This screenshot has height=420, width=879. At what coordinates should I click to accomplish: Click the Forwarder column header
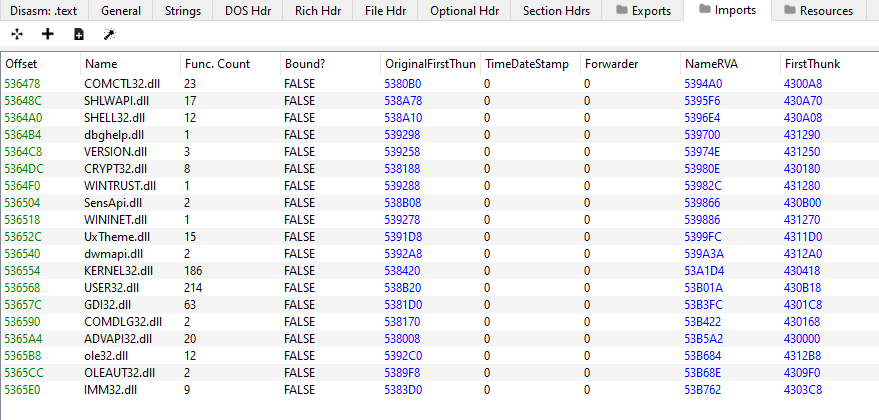pos(630,64)
